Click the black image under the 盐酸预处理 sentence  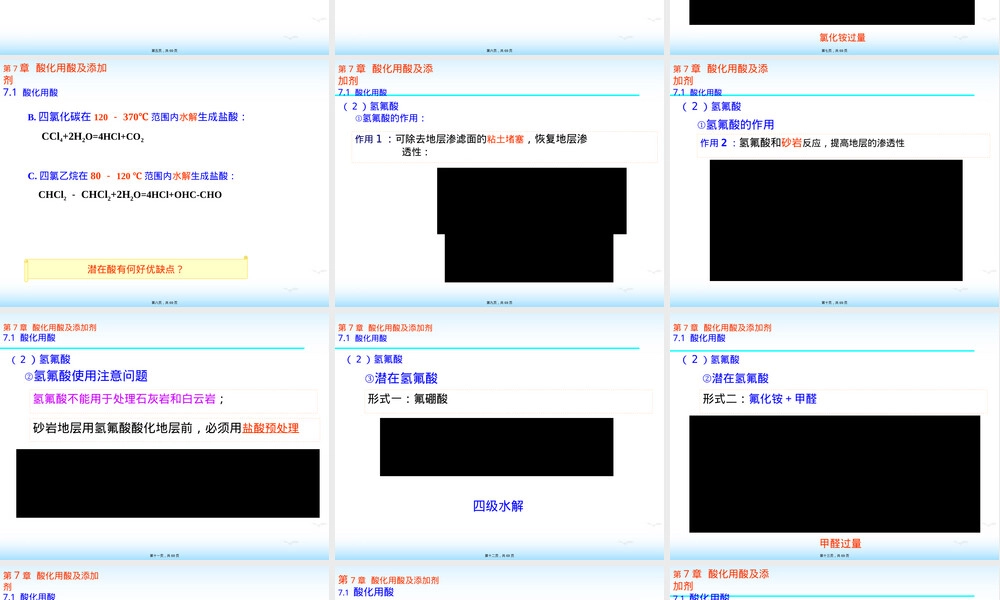(x=168, y=483)
